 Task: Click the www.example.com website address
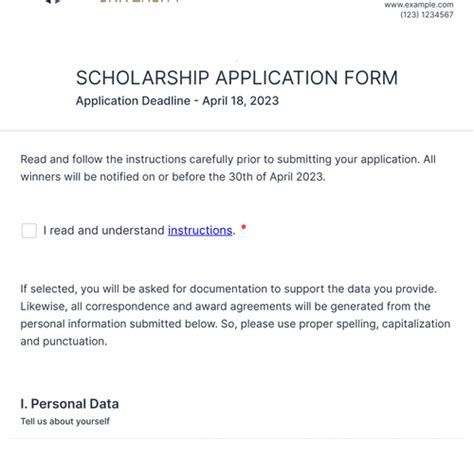pos(419,5)
